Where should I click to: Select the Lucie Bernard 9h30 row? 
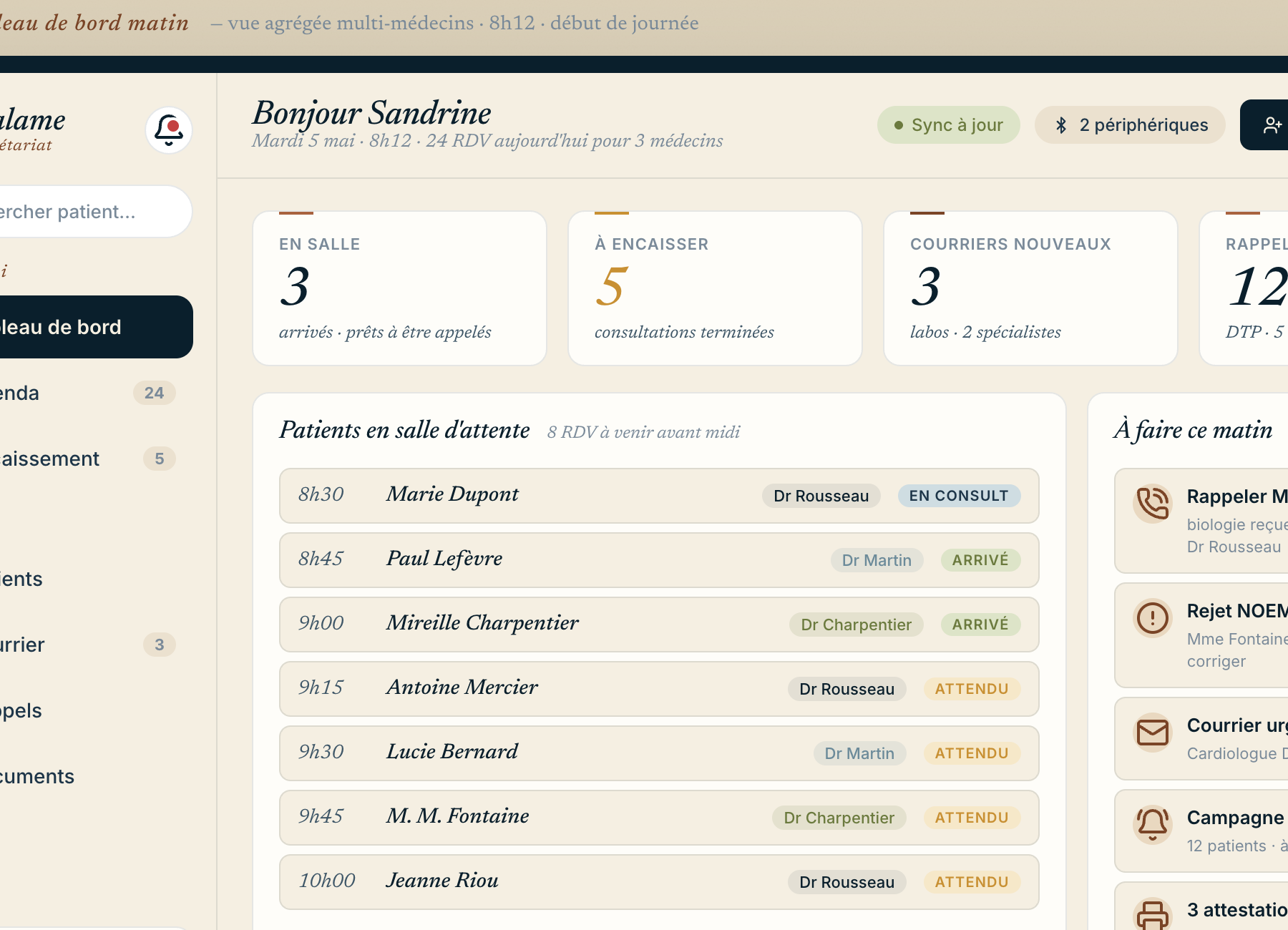tap(659, 753)
